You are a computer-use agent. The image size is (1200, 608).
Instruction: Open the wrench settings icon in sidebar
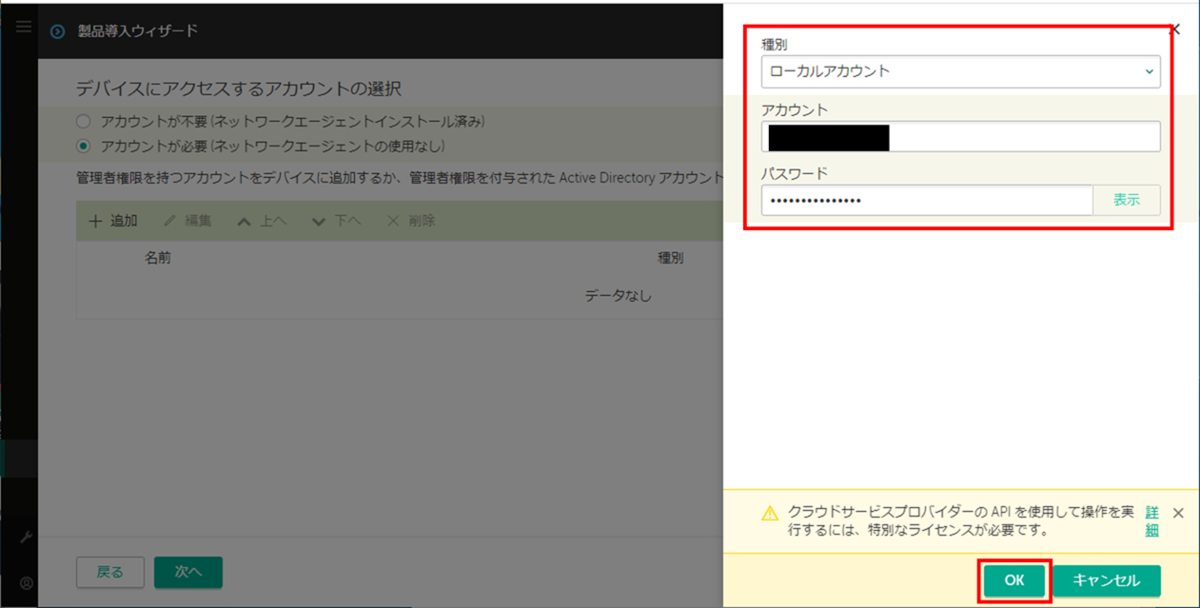click(x=26, y=535)
